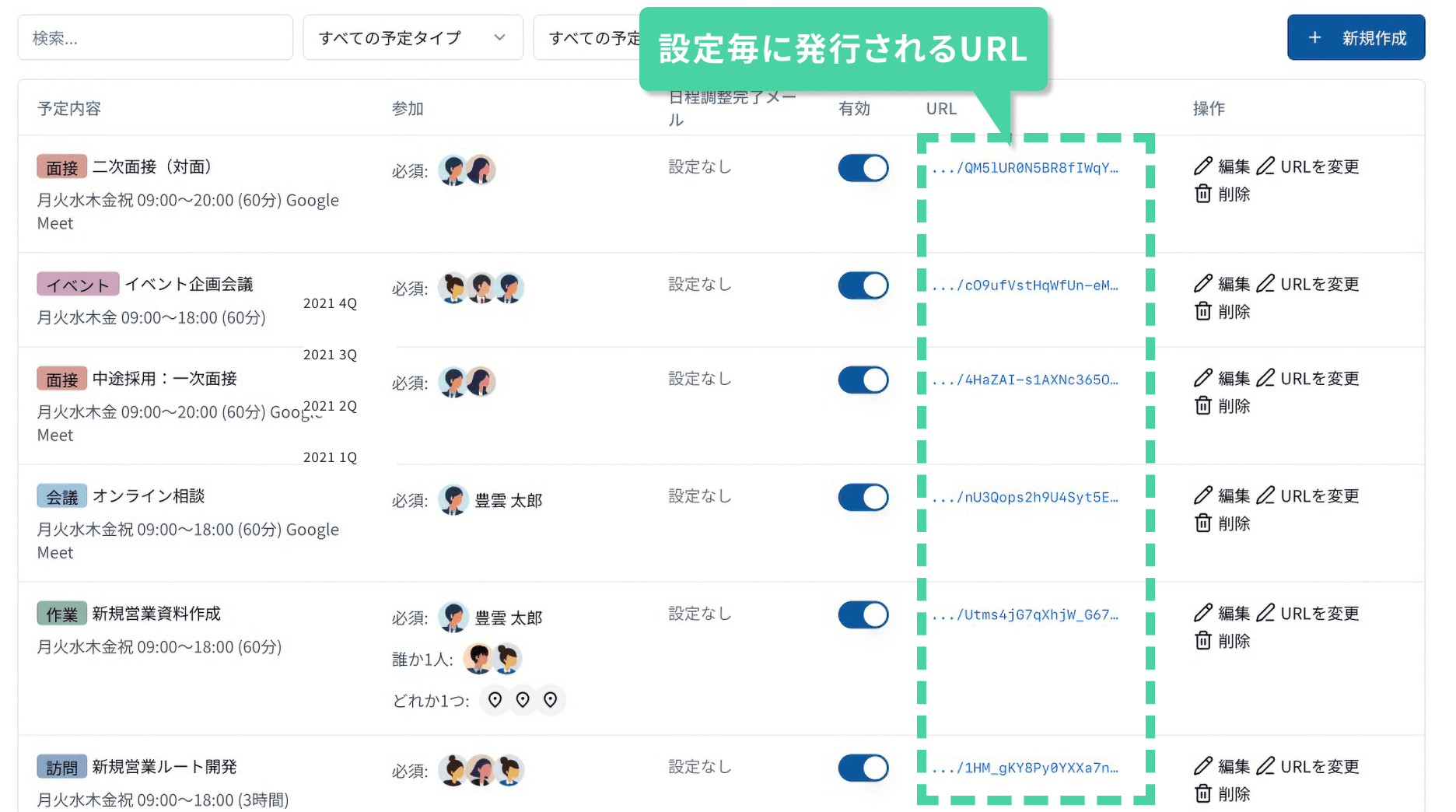Click the edit pencil icon in the オンライン相談 row
The width and height of the screenshot is (1456, 812).
pyautogui.click(x=1203, y=495)
